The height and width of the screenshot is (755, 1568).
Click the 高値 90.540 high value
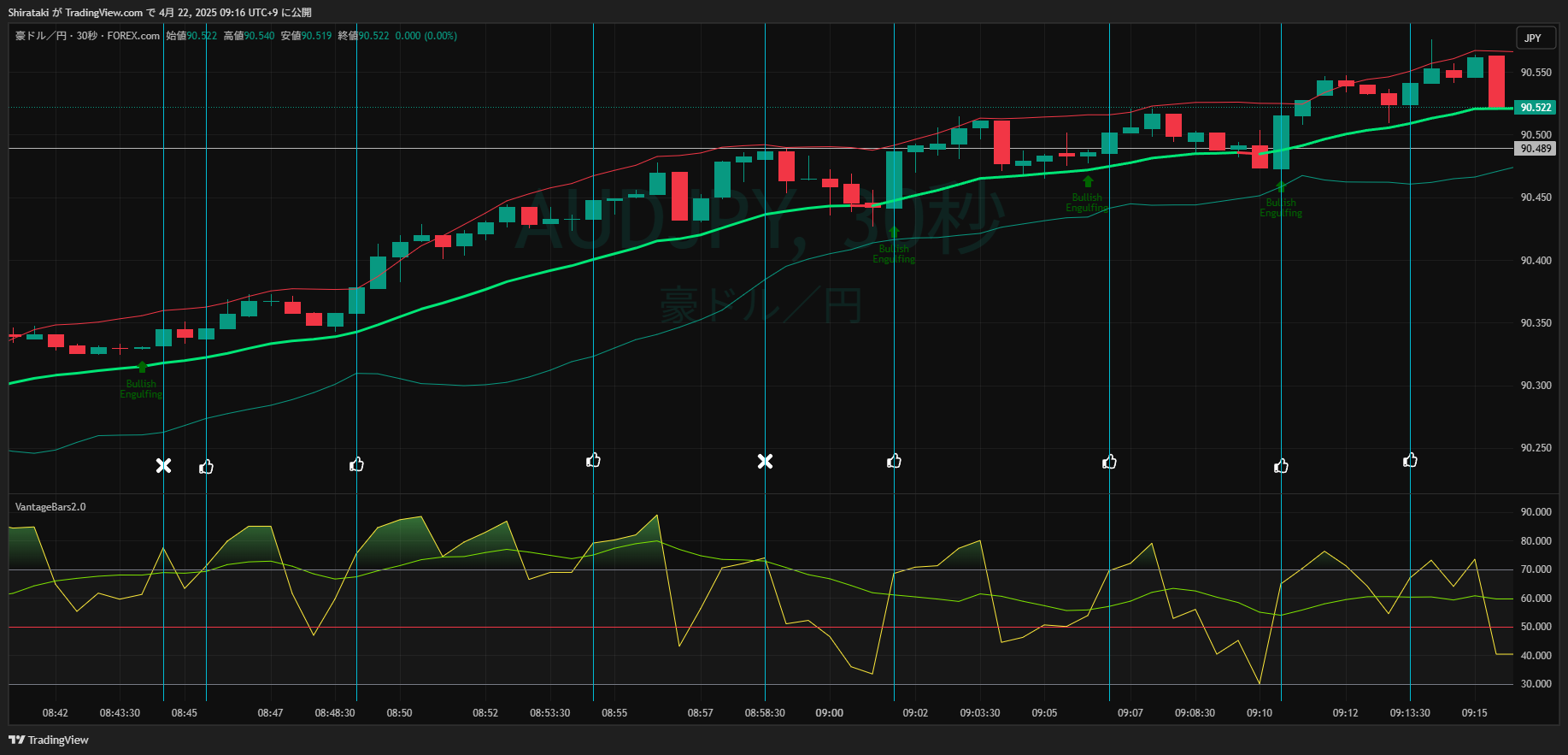(250, 36)
